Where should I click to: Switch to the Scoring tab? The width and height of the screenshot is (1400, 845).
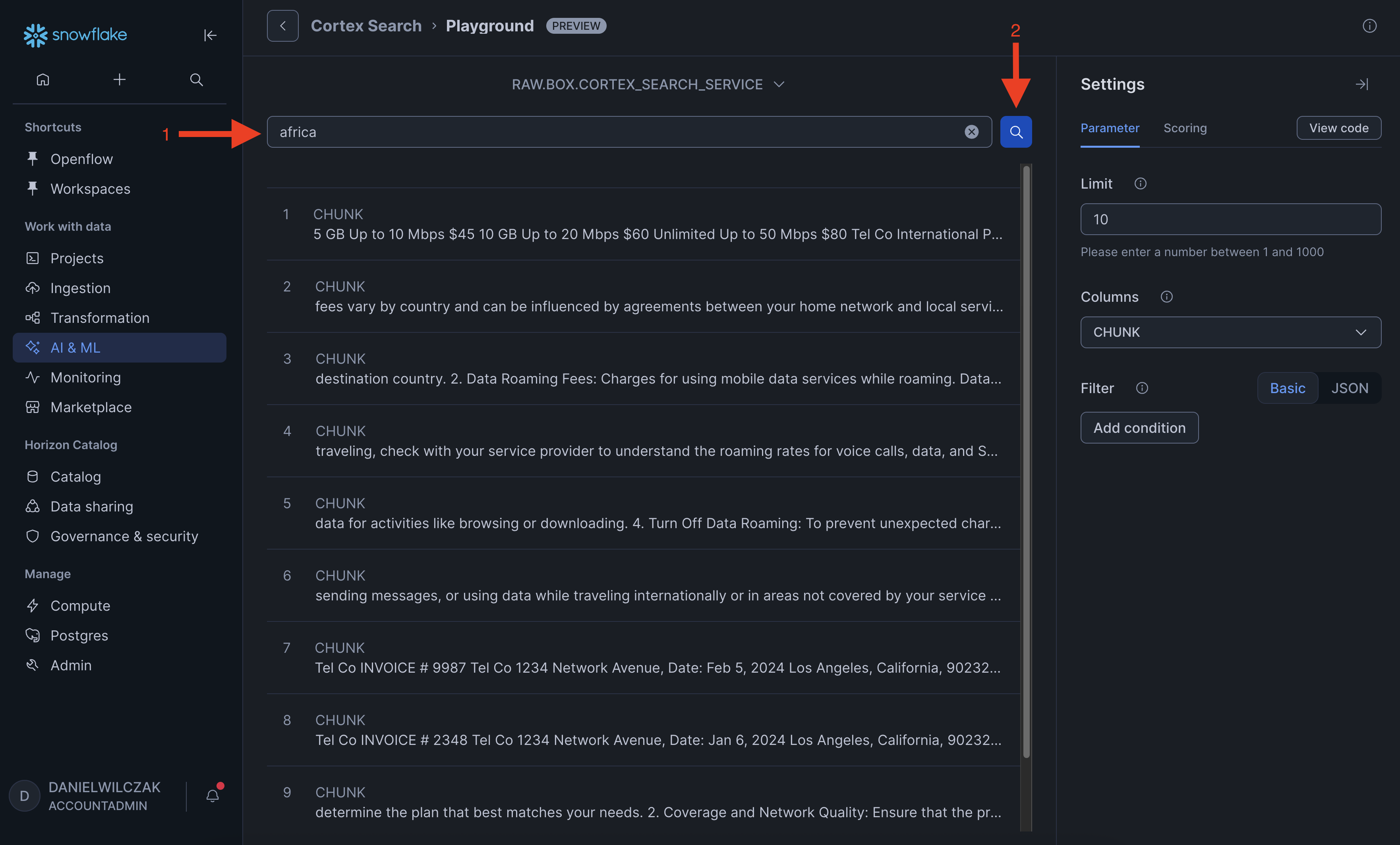(1185, 128)
